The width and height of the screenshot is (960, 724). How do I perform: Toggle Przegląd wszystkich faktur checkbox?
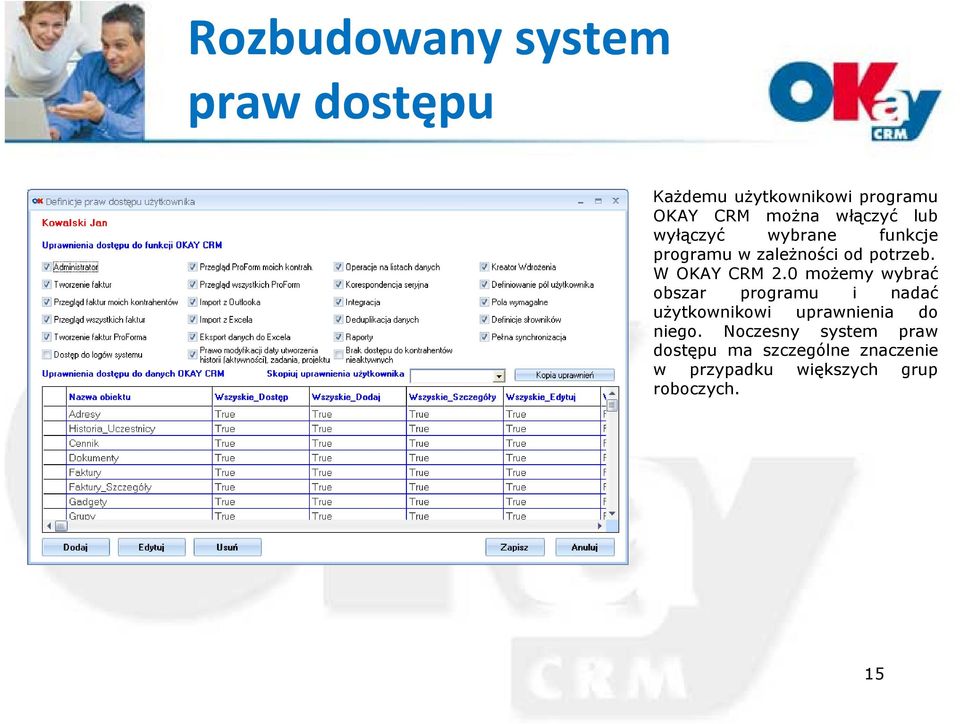click(x=47, y=319)
